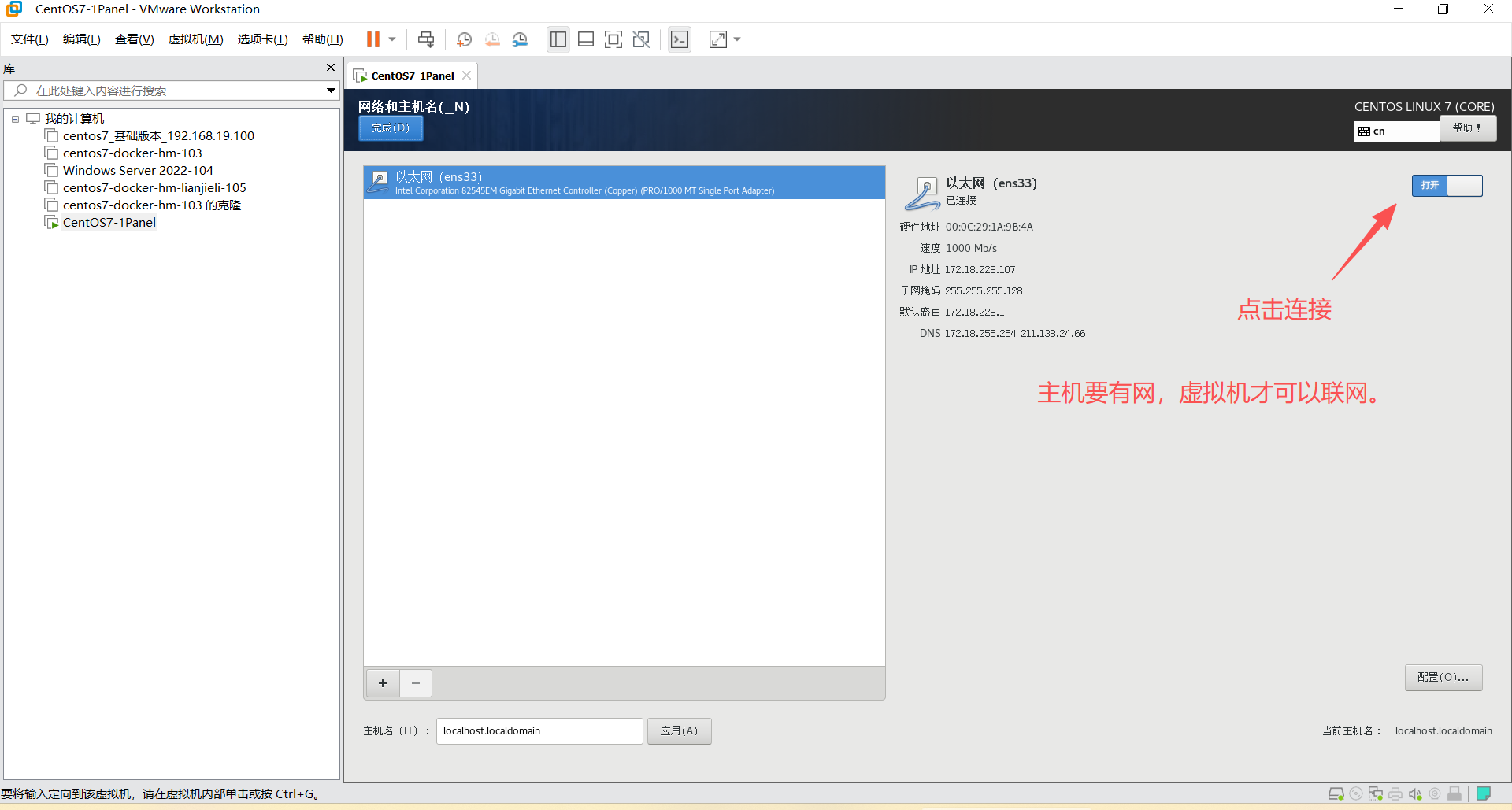Open the 查看(V) menu
The height and width of the screenshot is (810, 1512).
pyautogui.click(x=135, y=39)
